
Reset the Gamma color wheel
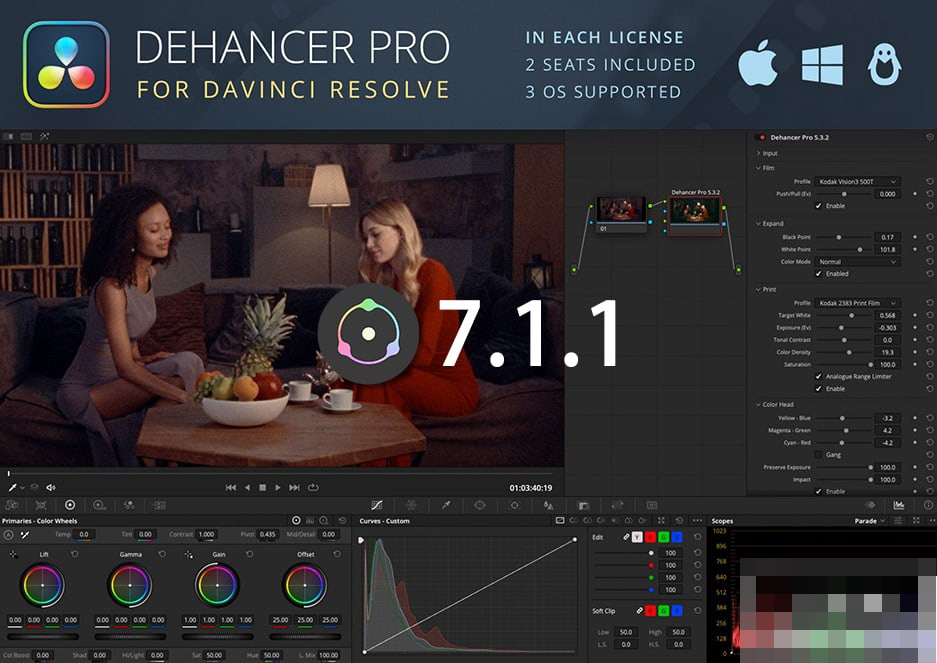tap(162, 554)
